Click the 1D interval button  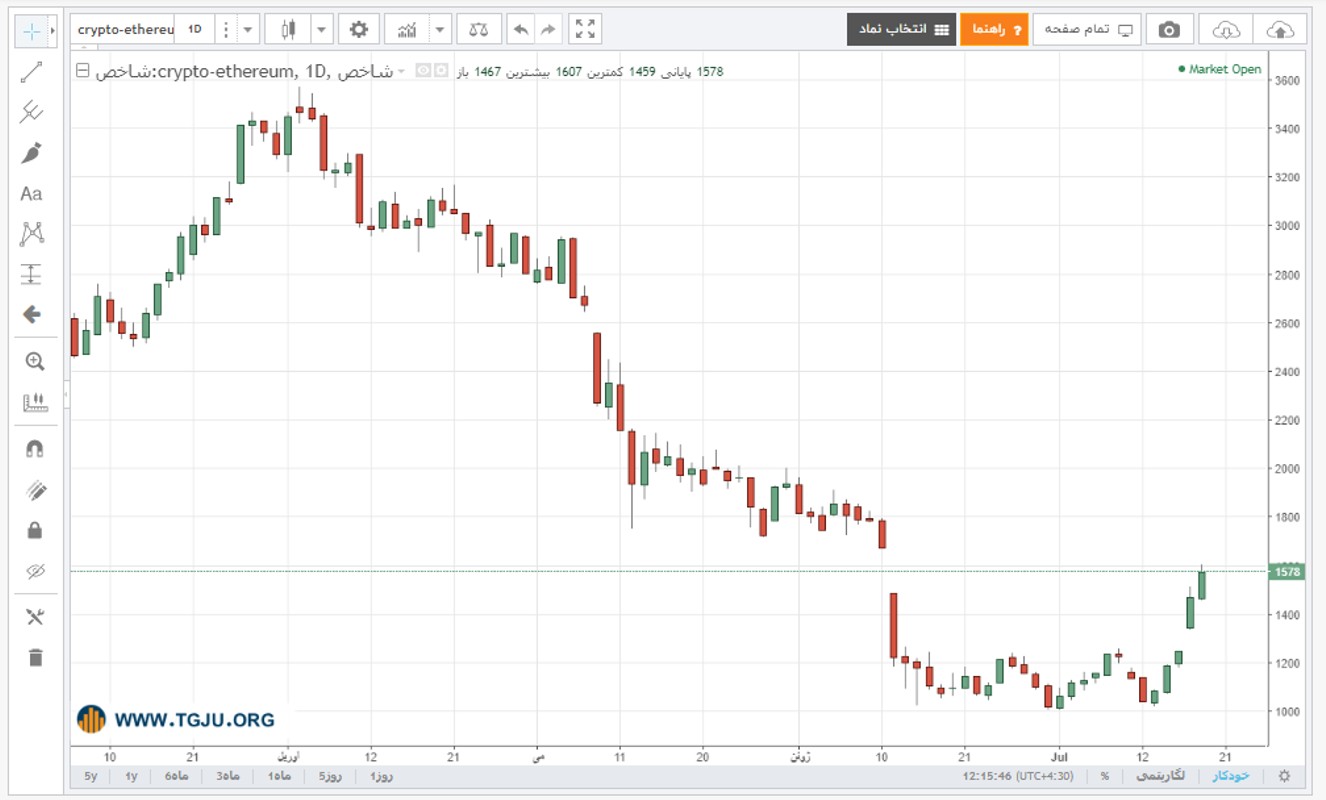click(195, 29)
